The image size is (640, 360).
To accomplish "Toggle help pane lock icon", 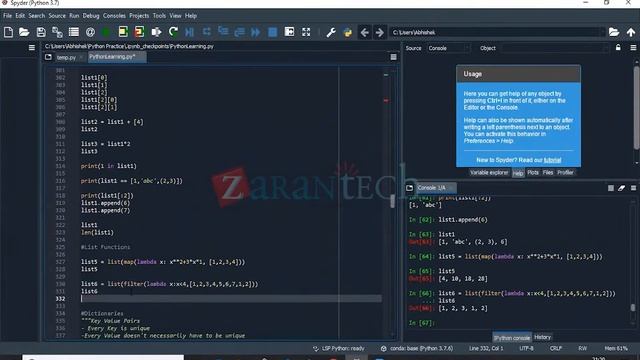I will point(618,48).
